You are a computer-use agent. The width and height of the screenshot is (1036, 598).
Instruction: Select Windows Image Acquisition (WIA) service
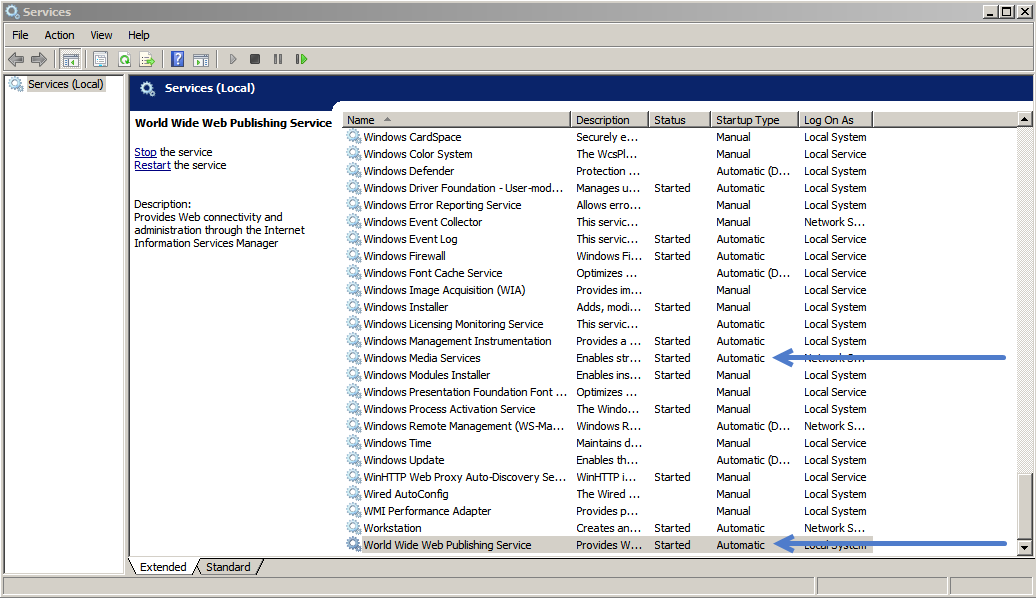[444, 290]
